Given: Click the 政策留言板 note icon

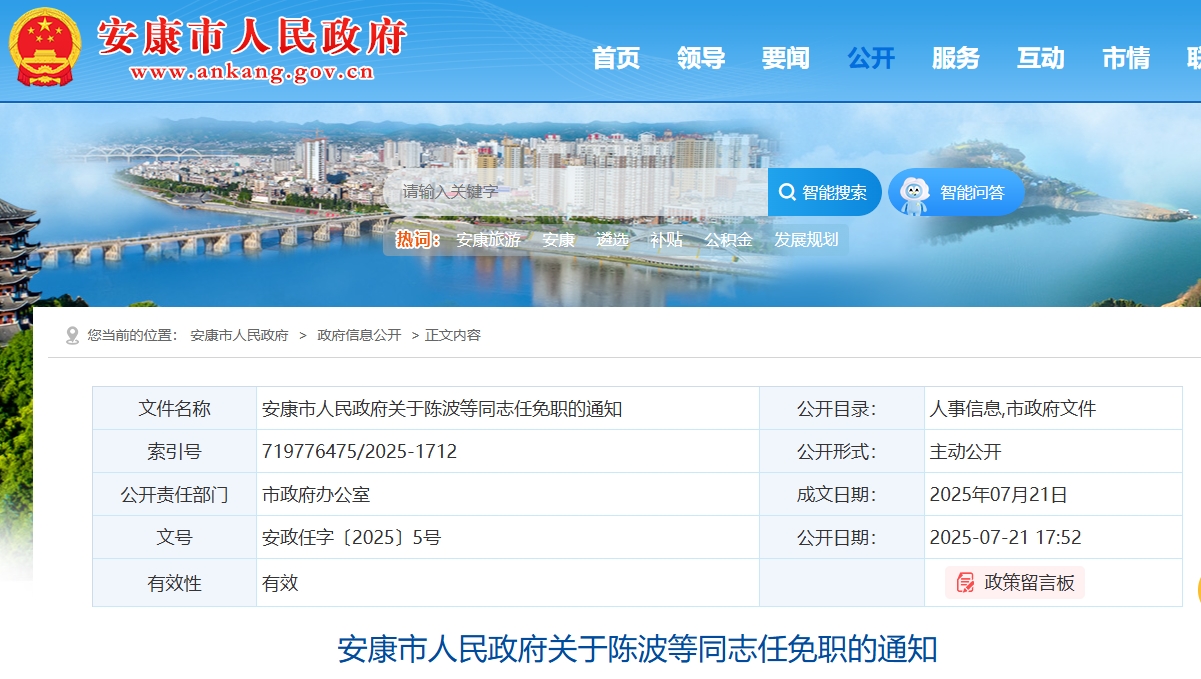Looking at the screenshot, I should pyautogui.click(x=965, y=582).
